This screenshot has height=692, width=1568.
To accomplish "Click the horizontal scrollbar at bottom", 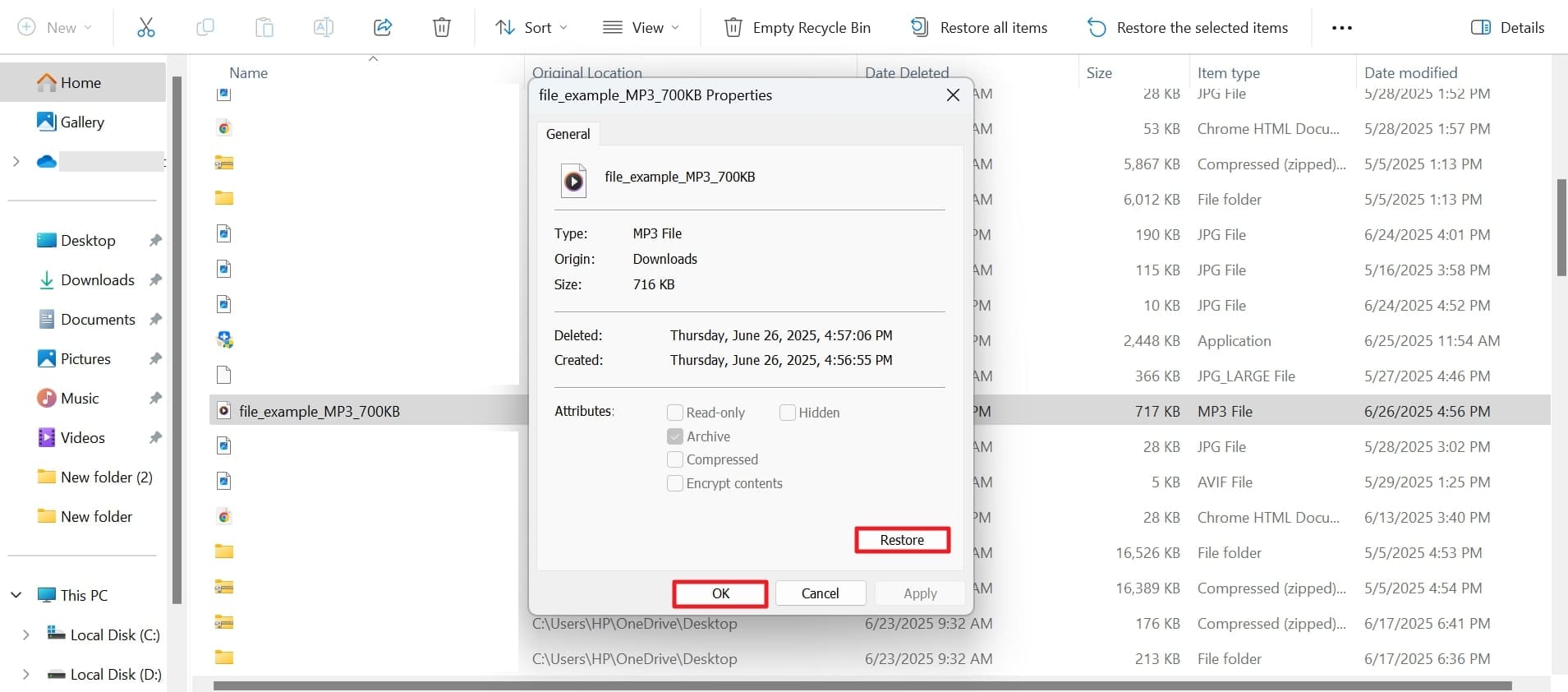I will (x=862, y=685).
